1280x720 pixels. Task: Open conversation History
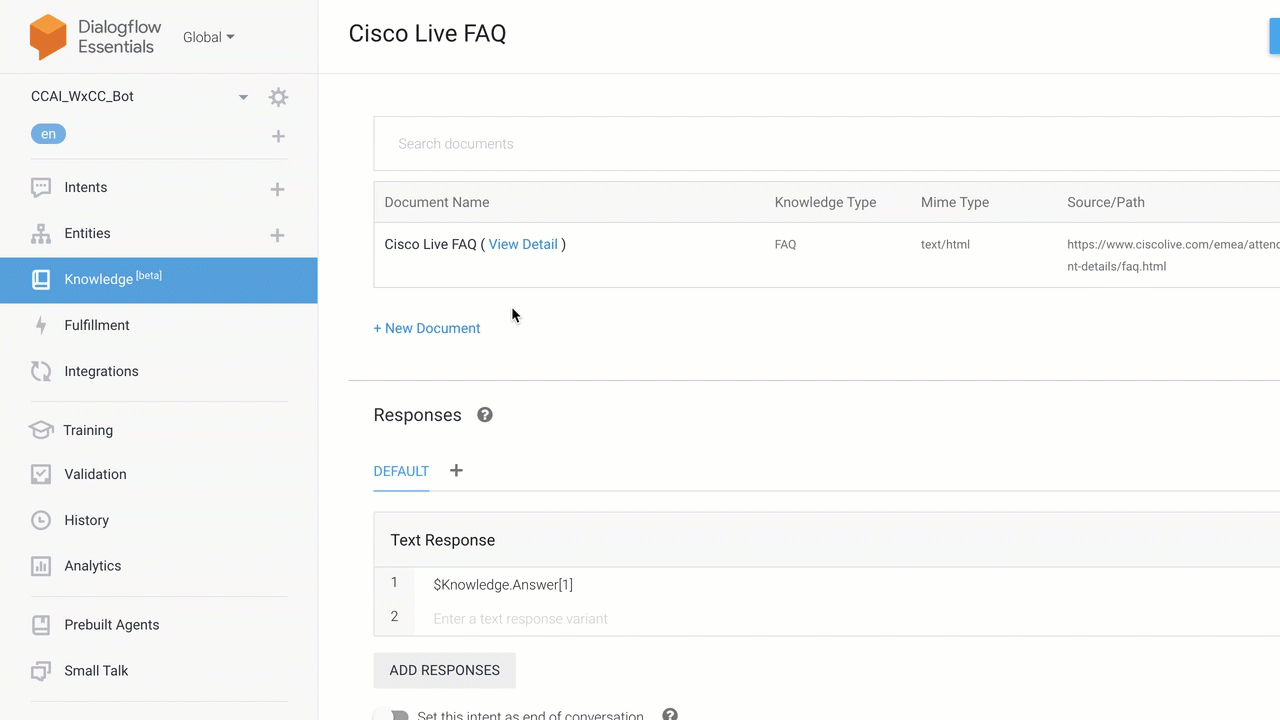87,520
